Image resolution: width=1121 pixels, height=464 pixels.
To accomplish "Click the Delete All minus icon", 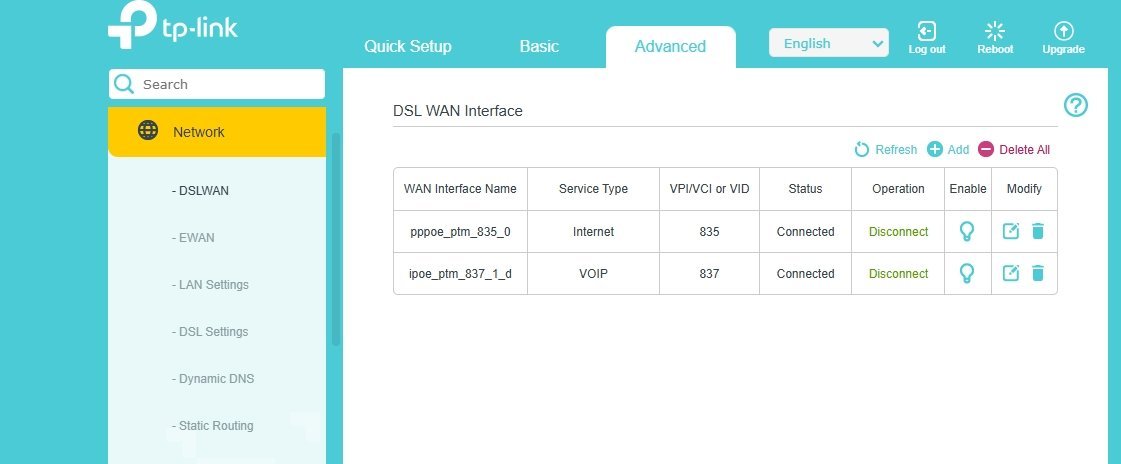I will (986, 149).
